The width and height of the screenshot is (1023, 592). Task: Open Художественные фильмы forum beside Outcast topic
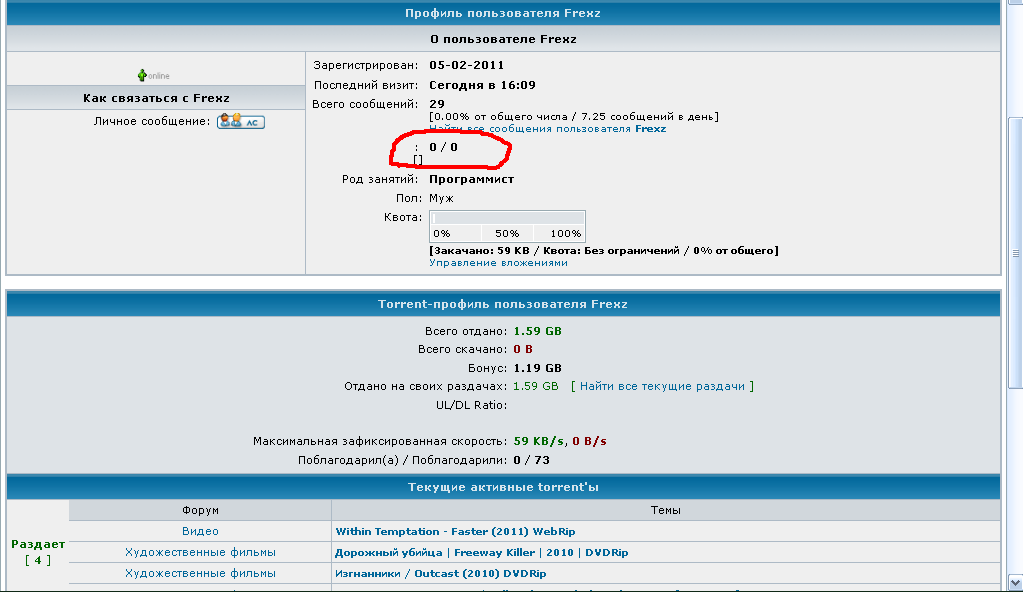(200, 573)
